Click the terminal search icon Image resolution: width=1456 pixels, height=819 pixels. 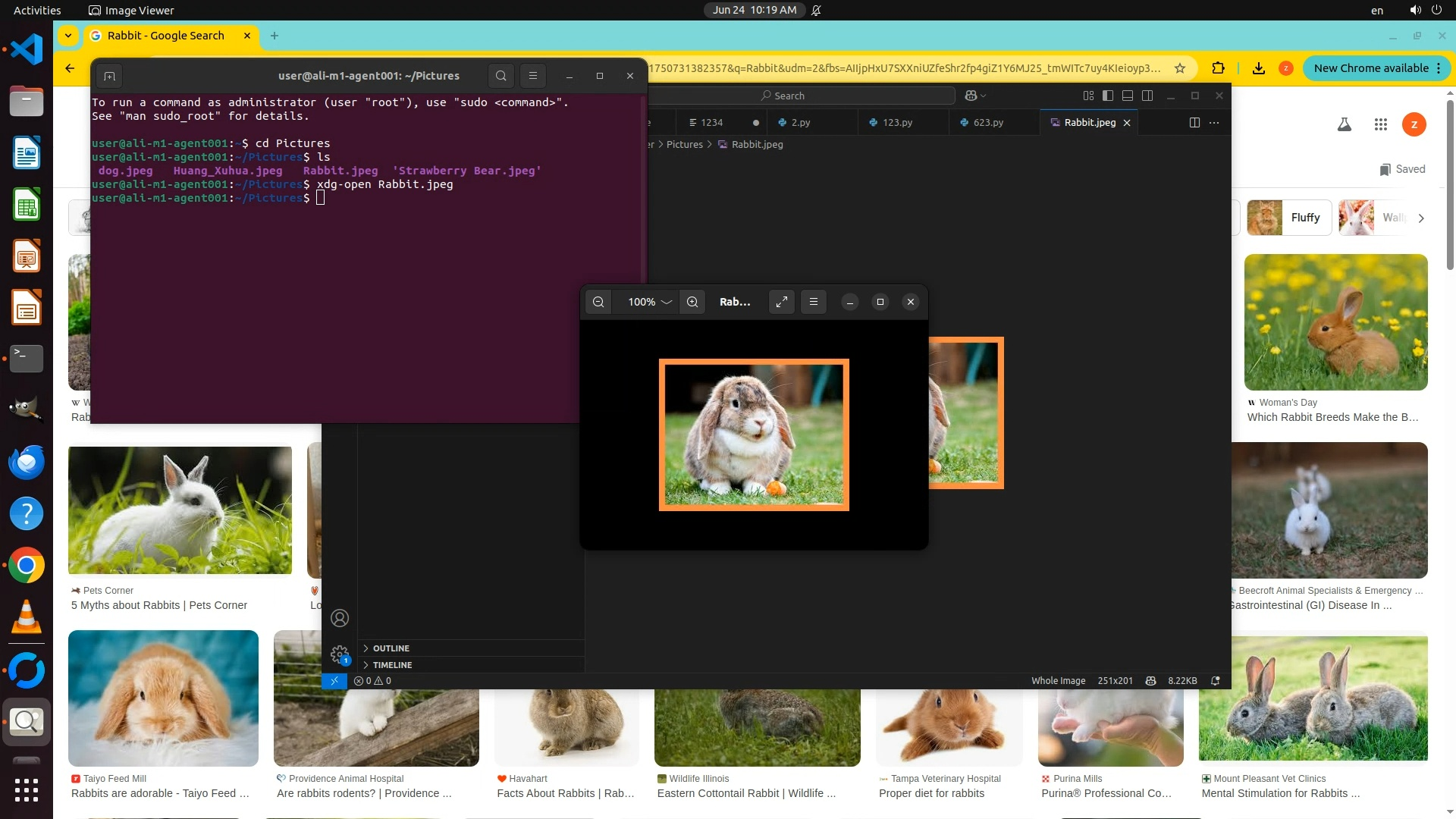point(501,76)
